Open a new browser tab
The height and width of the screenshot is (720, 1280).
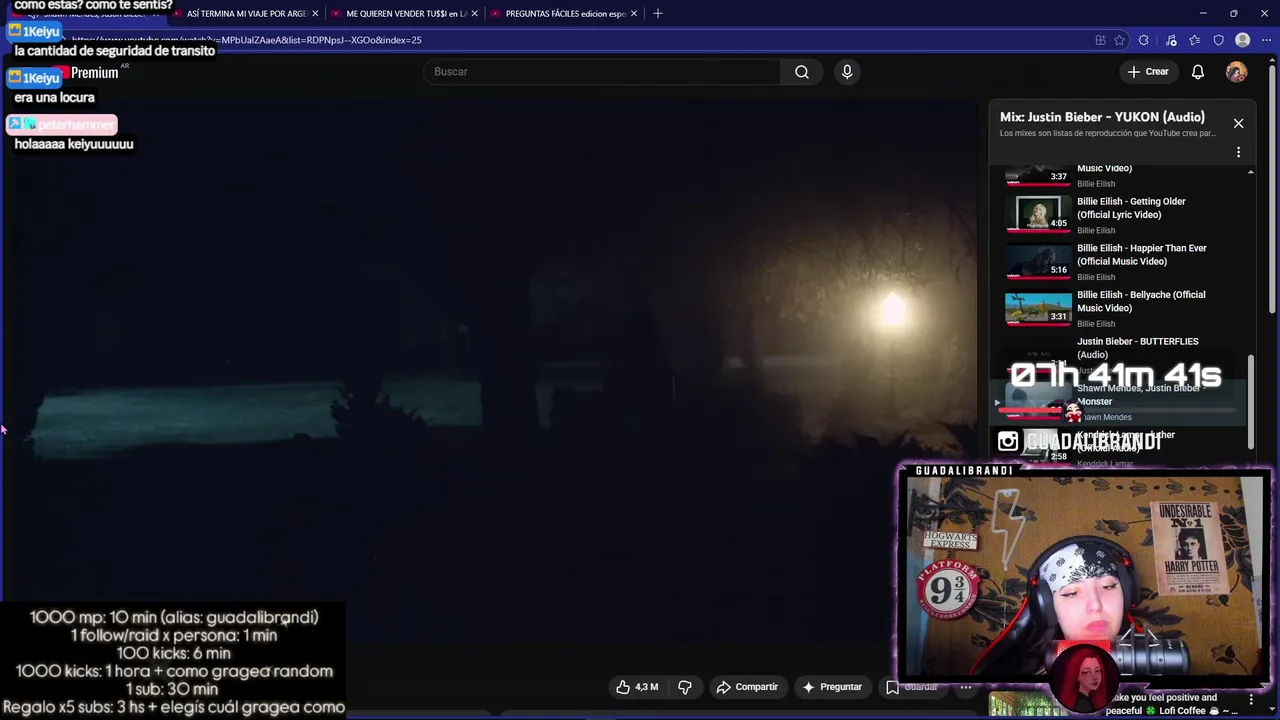pyautogui.click(x=657, y=14)
